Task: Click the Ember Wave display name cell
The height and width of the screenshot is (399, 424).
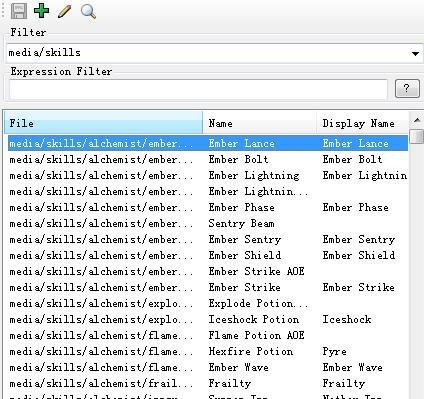Action: (352, 368)
